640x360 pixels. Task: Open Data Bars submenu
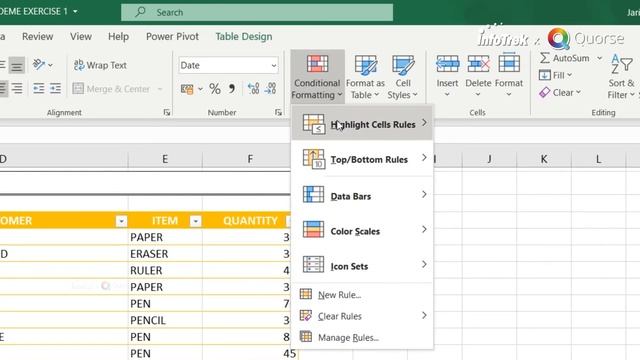(362, 195)
